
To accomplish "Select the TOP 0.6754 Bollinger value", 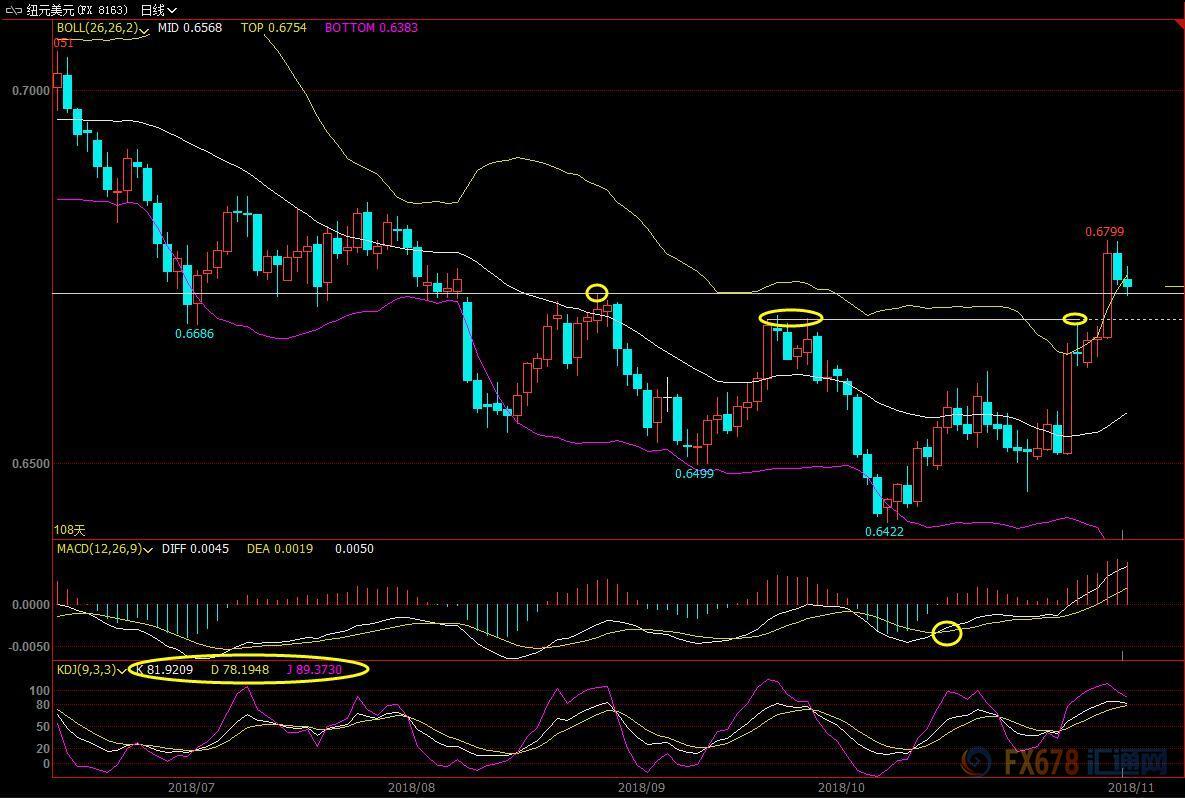I will pos(274,28).
